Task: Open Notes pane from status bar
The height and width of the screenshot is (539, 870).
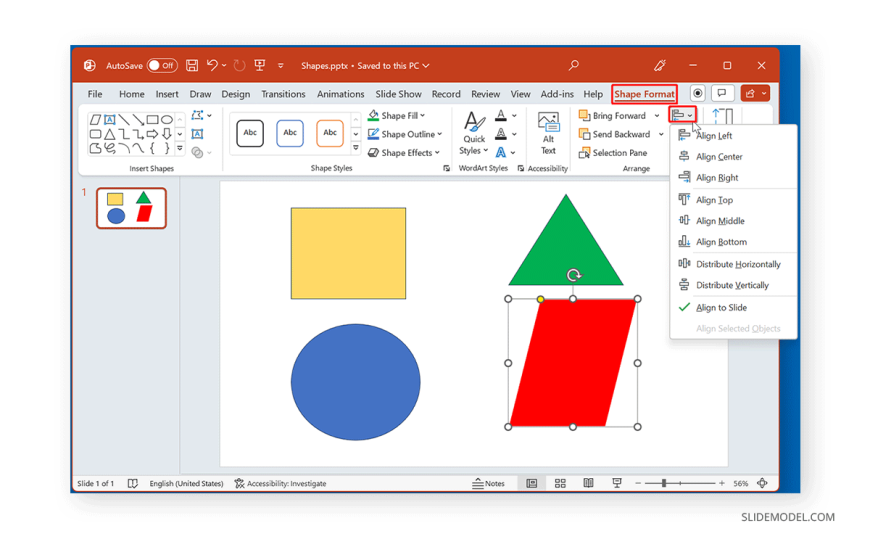Action: point(488,483)
